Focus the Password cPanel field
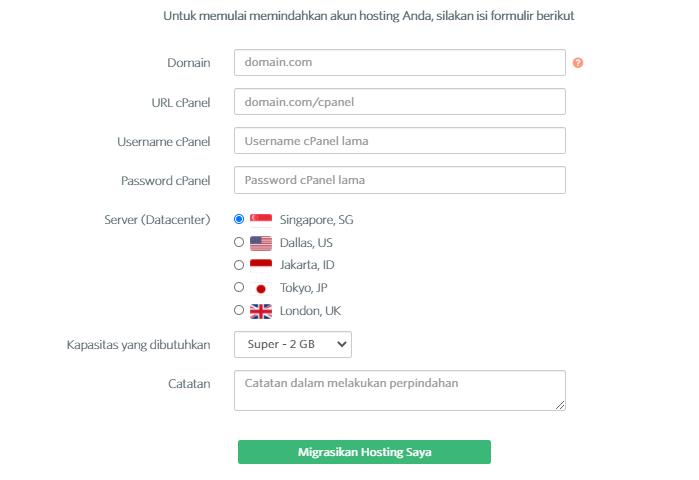This screenshot has width=699, height=480. pos(400,180)
